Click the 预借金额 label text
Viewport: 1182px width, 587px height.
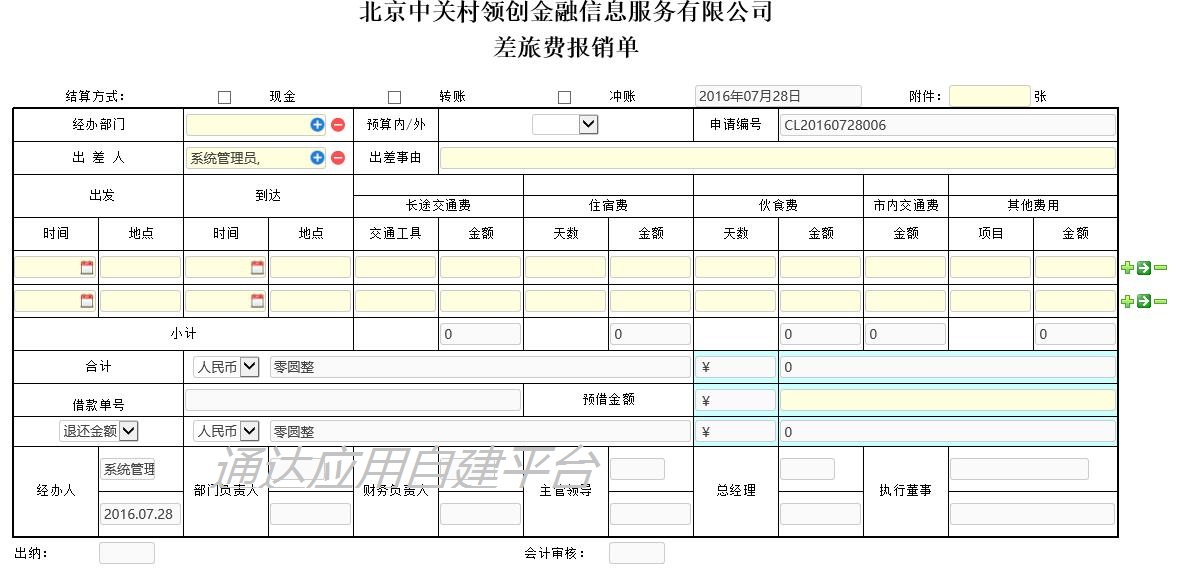(608, 399)
